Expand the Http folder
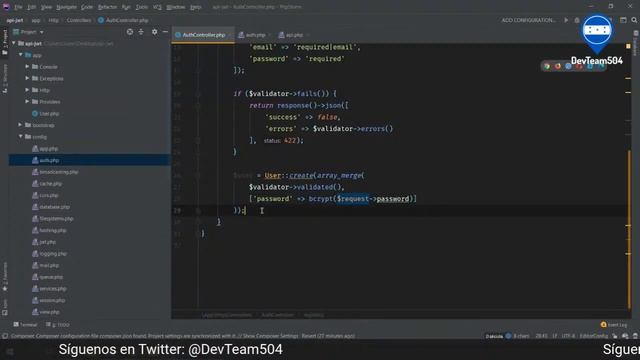This screenshot has width=640, height=360. click(27, 90)
